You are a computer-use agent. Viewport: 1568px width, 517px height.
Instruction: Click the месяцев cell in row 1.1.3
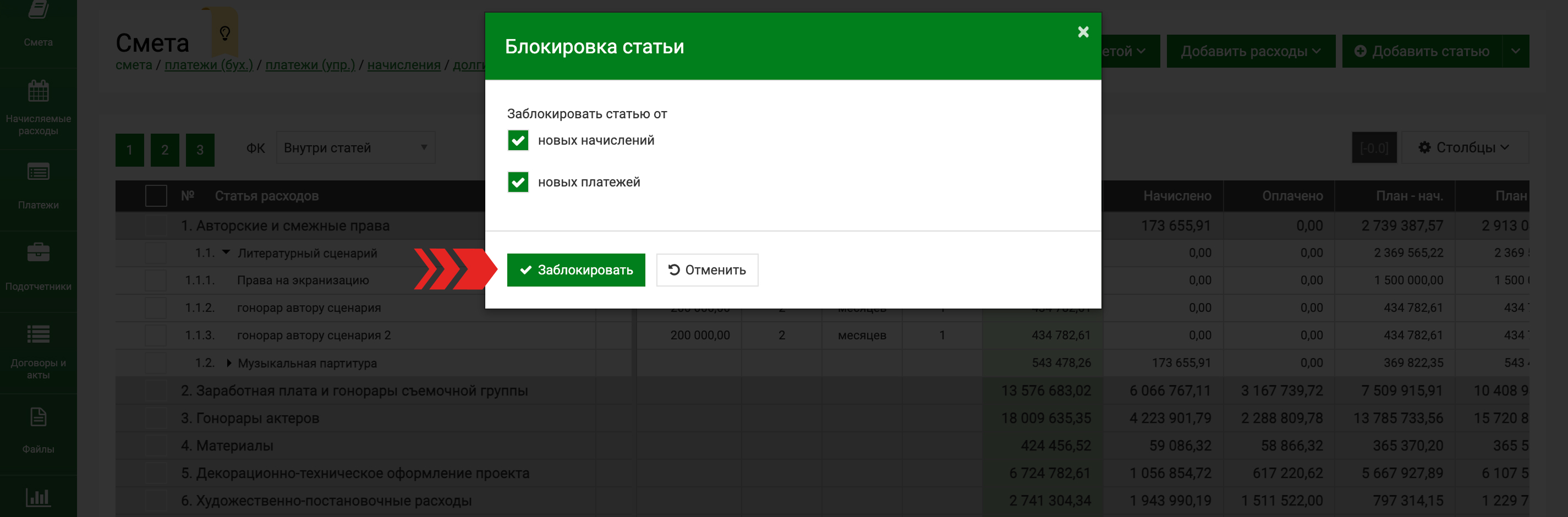point(862,335)
